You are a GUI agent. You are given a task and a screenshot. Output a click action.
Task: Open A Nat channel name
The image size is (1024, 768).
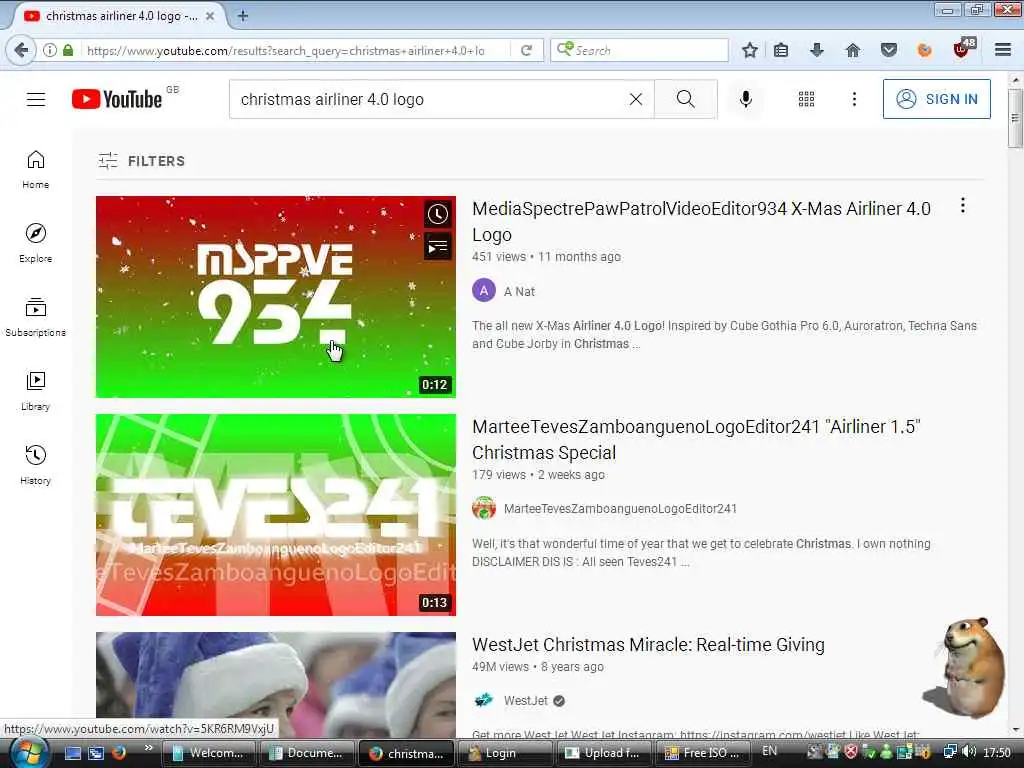(519, 291)
